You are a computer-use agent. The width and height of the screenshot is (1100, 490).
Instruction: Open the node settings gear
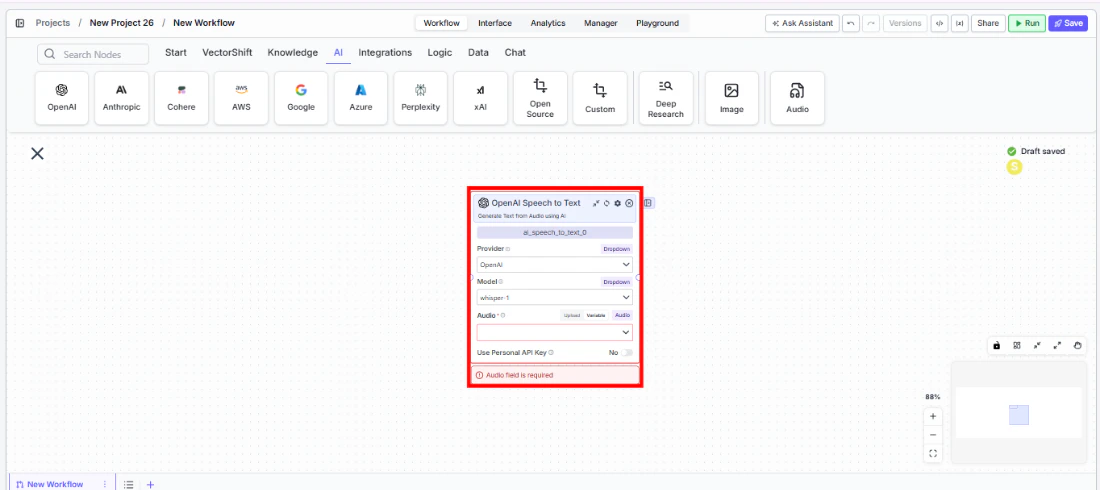tap(618, 203)
